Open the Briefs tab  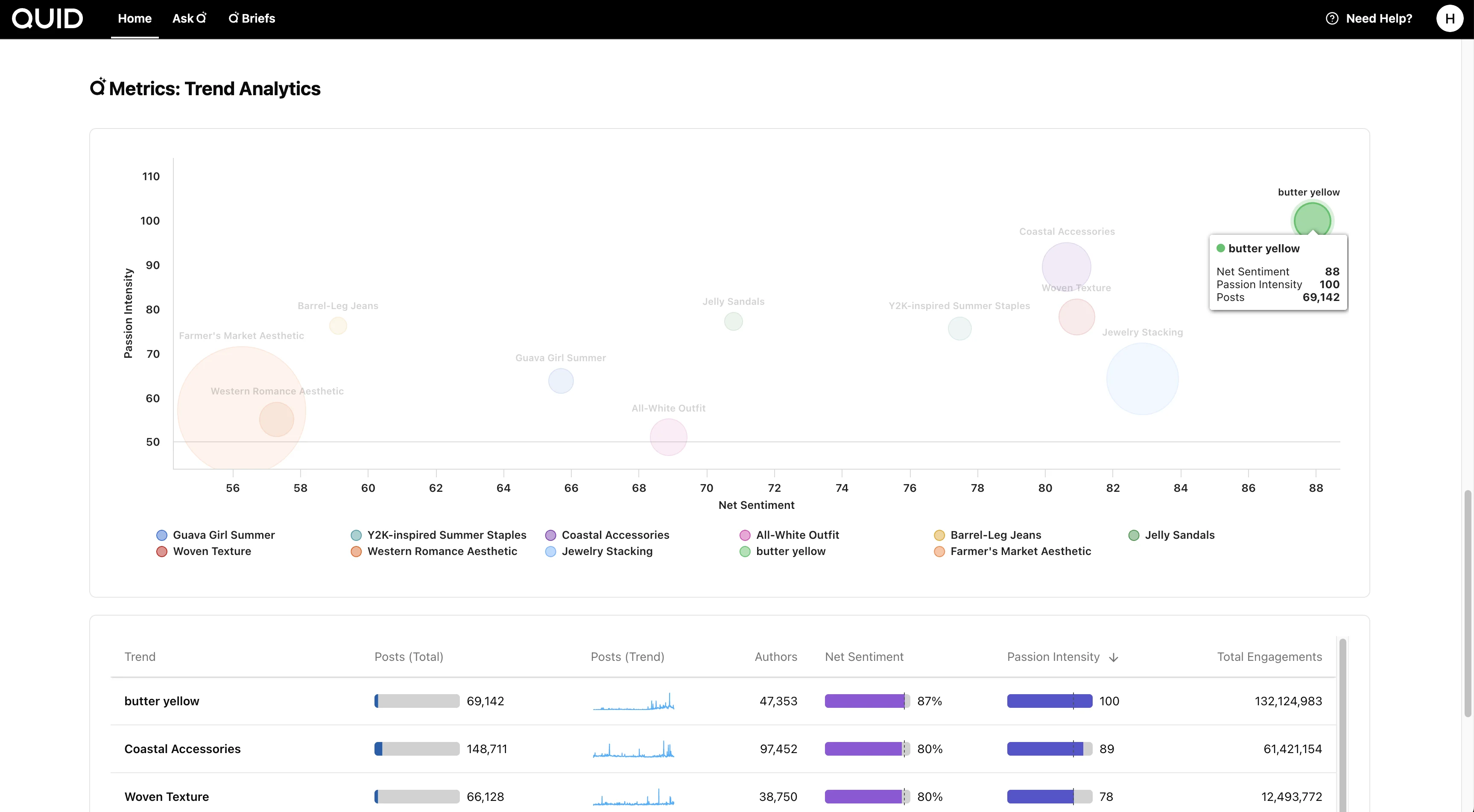point(252,19)
